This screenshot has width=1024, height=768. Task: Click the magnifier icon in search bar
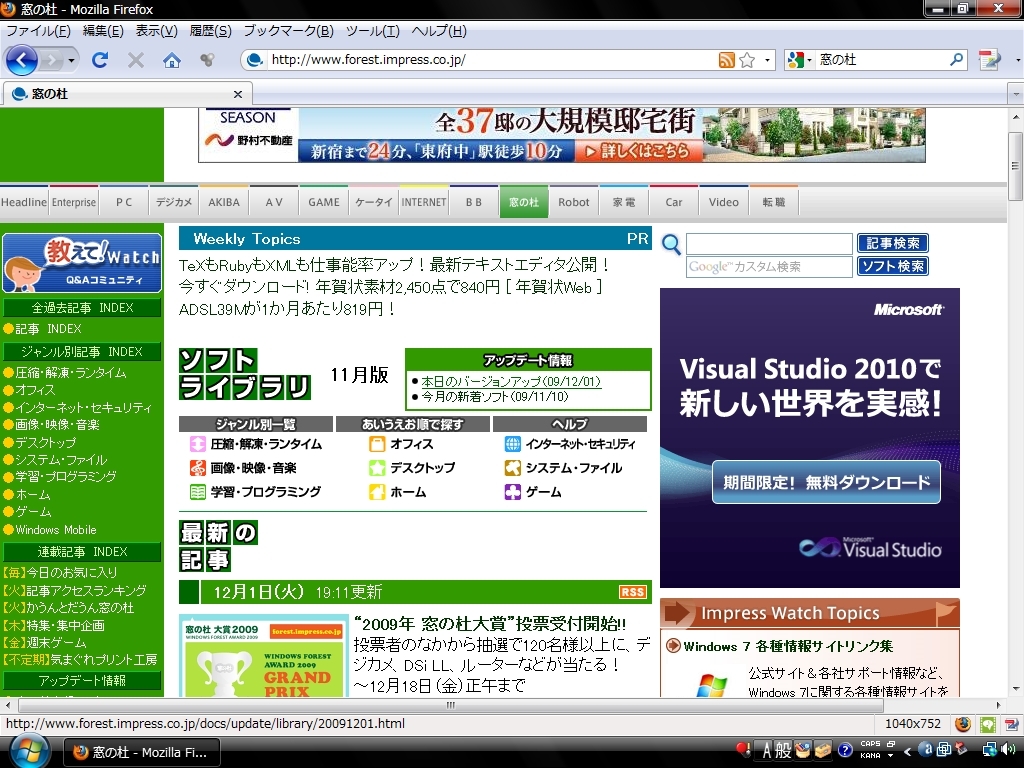coord(957,60)
